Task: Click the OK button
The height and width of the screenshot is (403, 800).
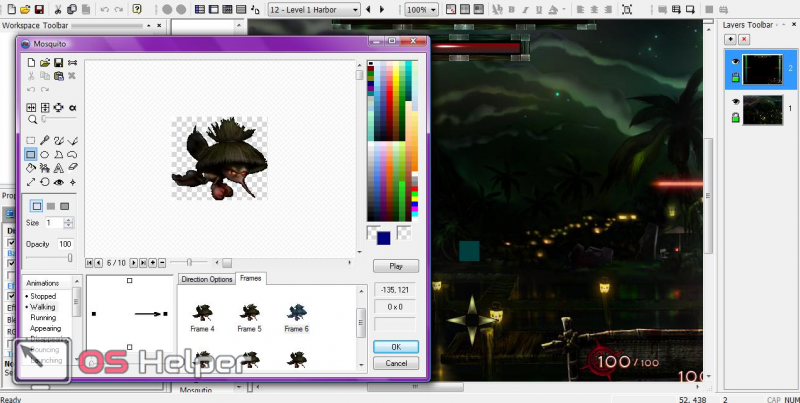Action: coord(396,347)
